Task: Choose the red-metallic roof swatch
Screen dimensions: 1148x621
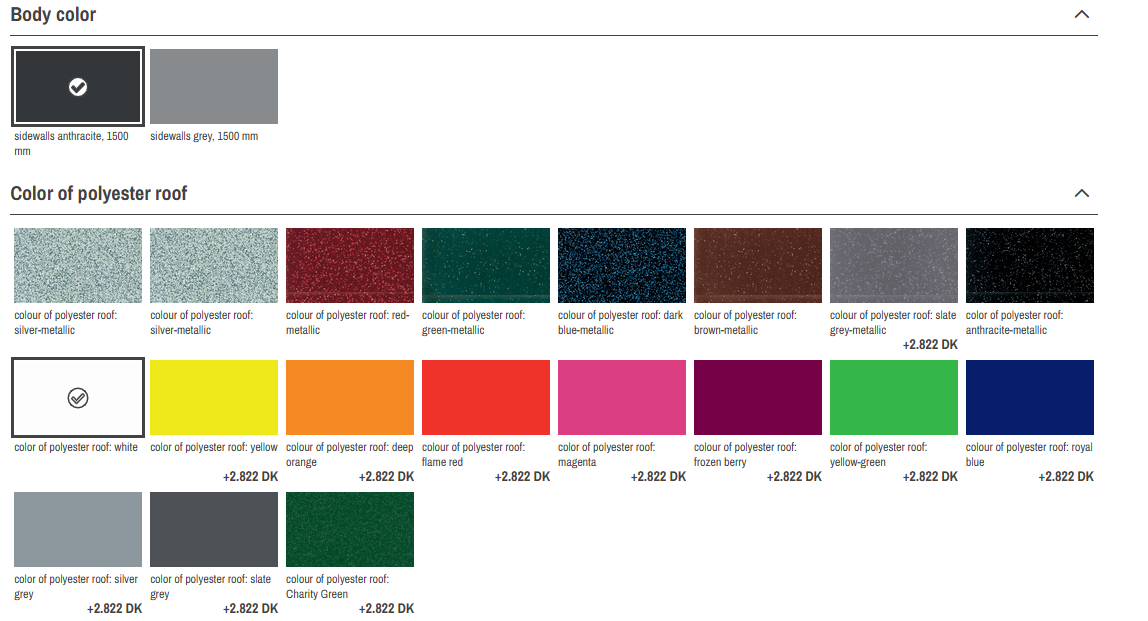Action: (x=349, y=265)
